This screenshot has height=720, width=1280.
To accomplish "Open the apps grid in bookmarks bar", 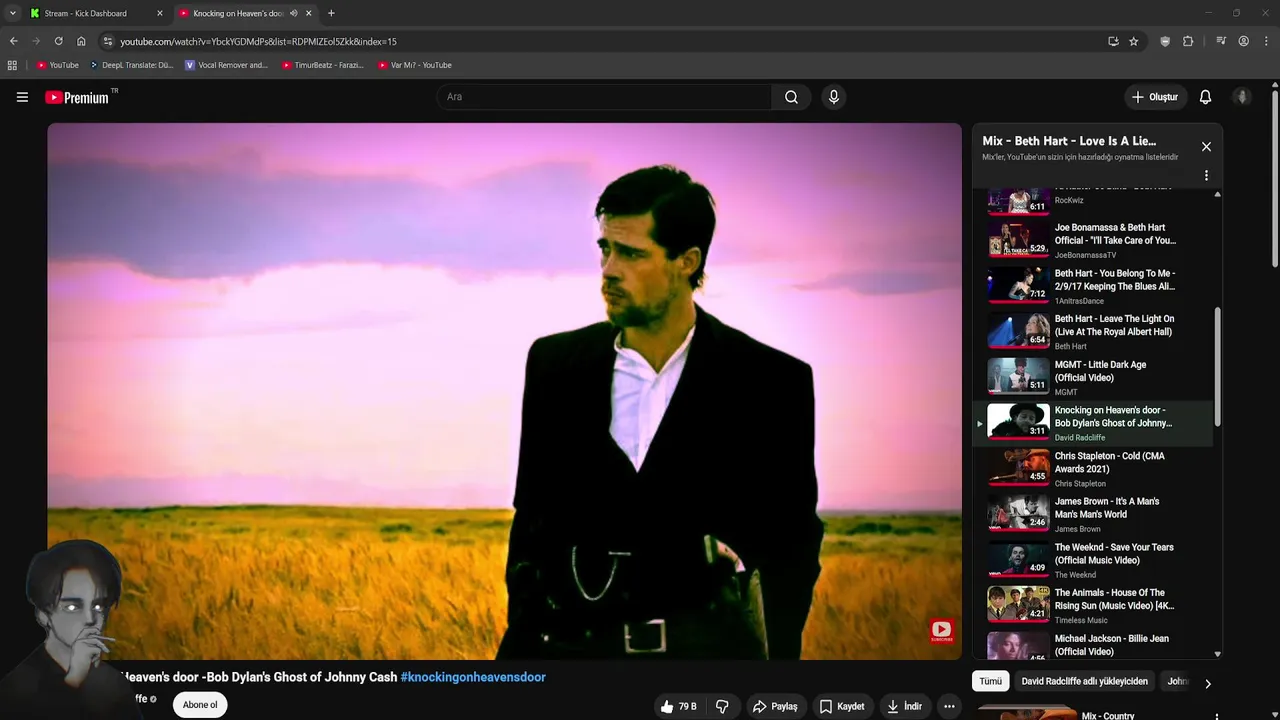I will tap(12, 65).
